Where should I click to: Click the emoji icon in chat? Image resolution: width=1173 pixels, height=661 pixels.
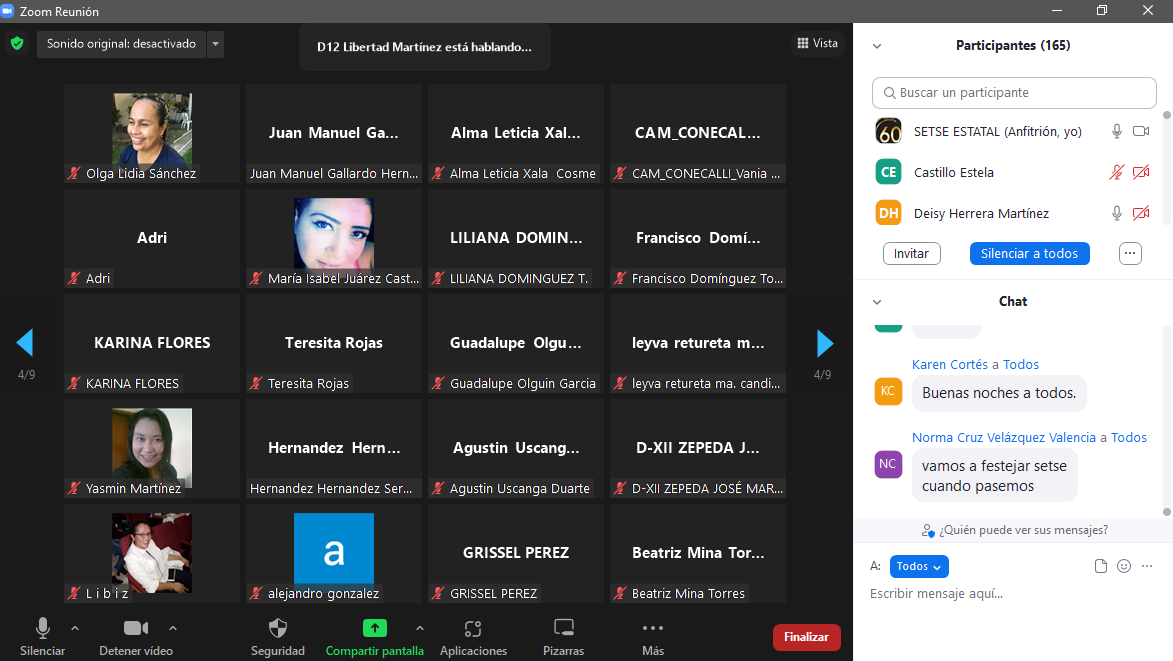click(1123, 566)
